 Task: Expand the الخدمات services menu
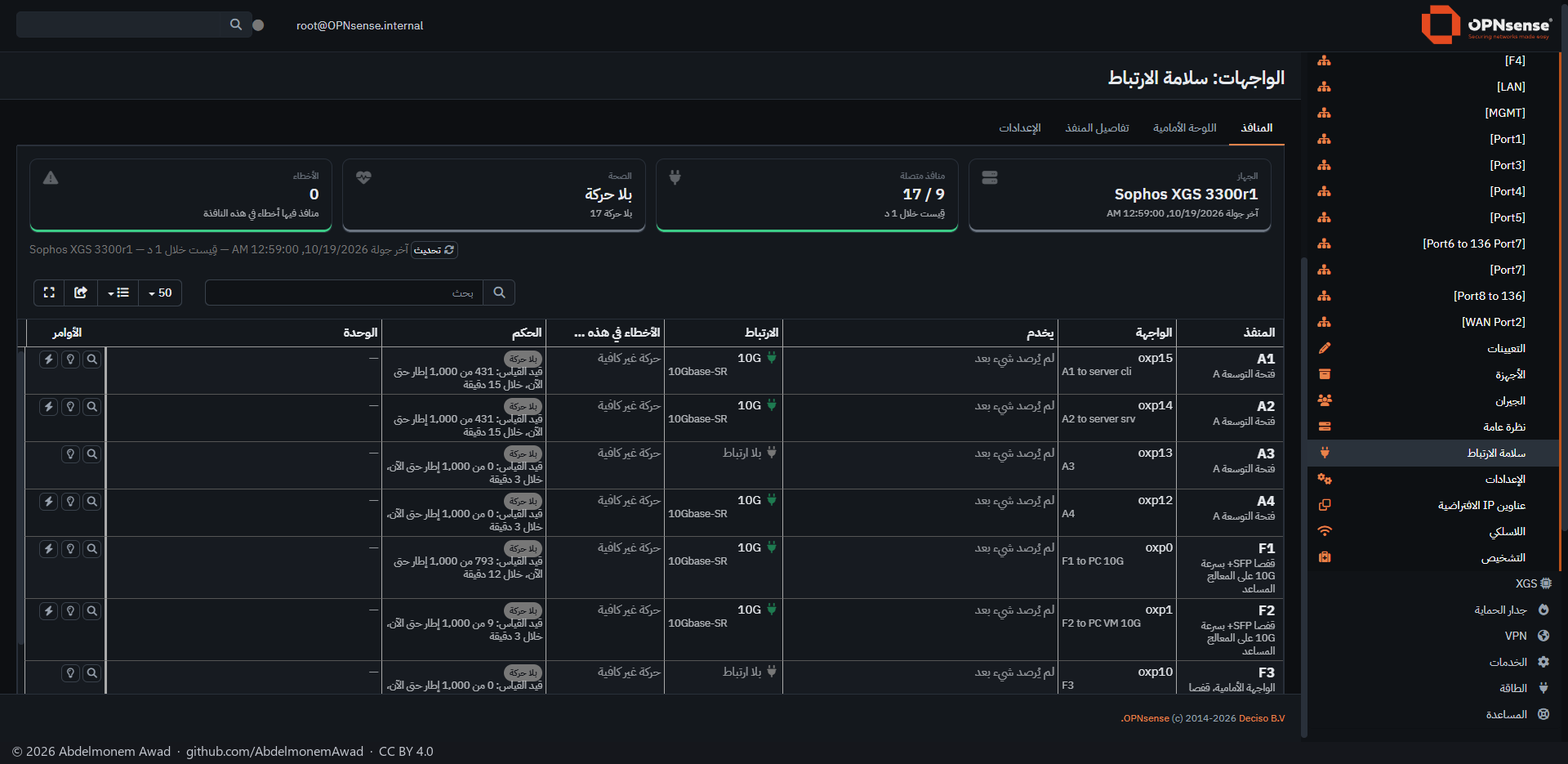pyautogui.click(x=1433, y=662)
